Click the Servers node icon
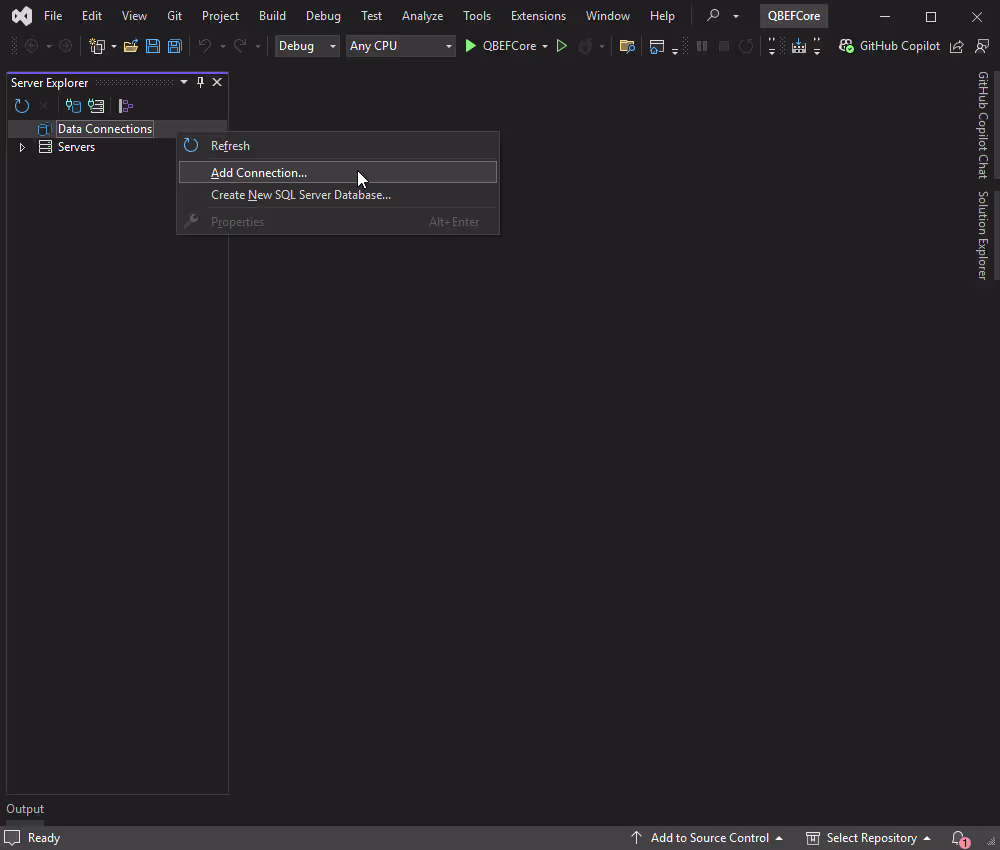1000x850 pixels. point(45,147)
